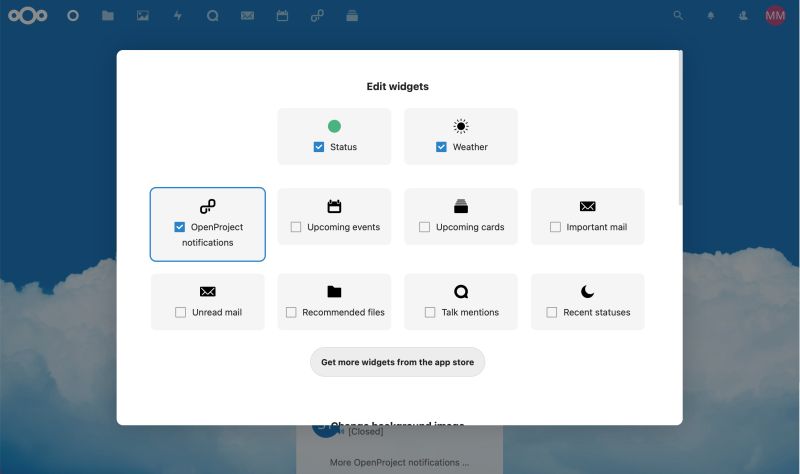Click the OpenProject notifications link icon
The width and height of the screenshot is (800, 474).
(208, 206)
